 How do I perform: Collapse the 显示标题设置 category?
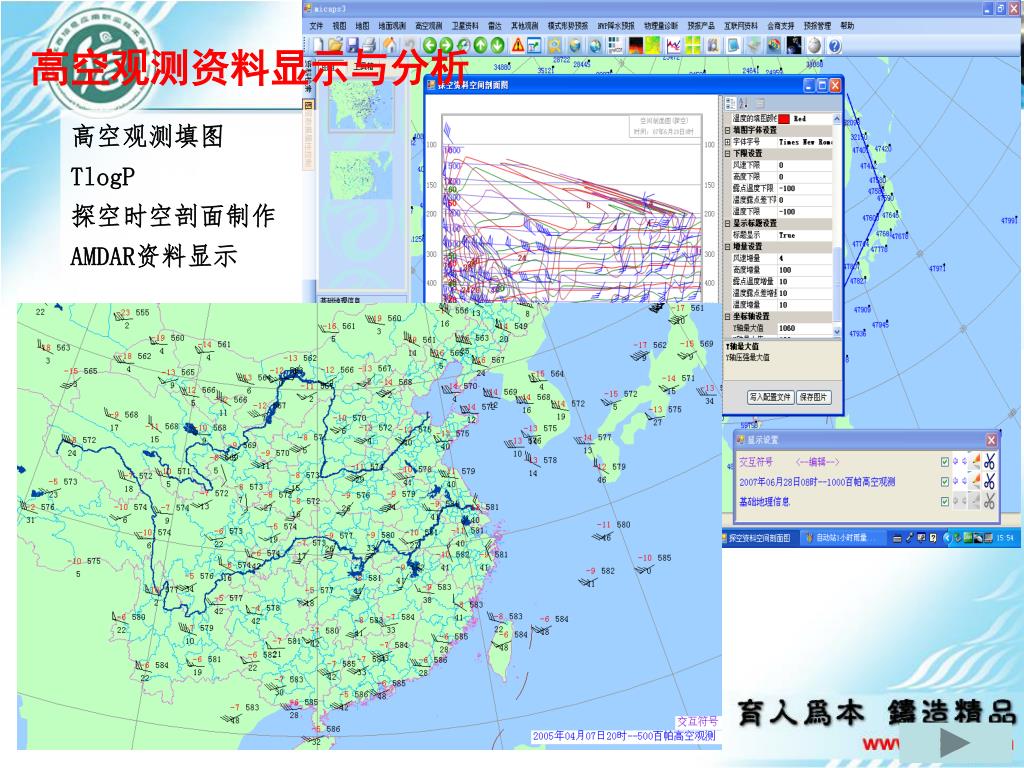(x=728, y=223)
